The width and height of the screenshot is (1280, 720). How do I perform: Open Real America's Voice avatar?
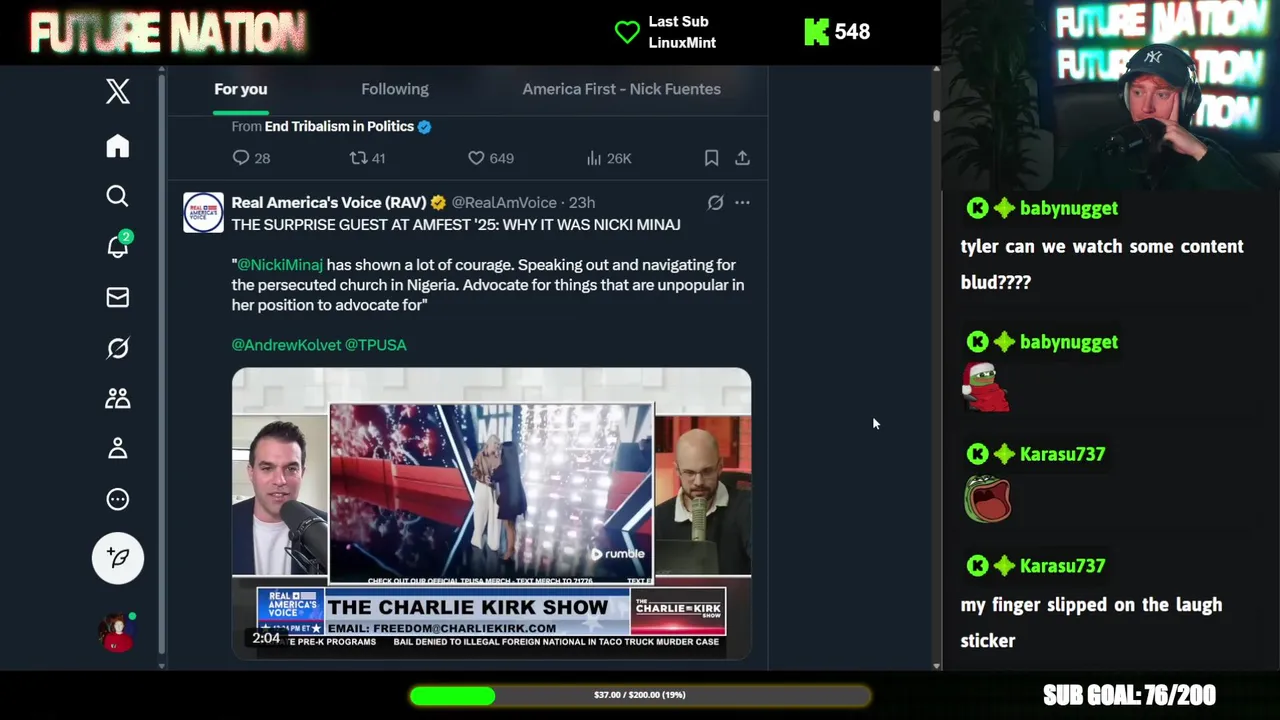tap(203, 213)
